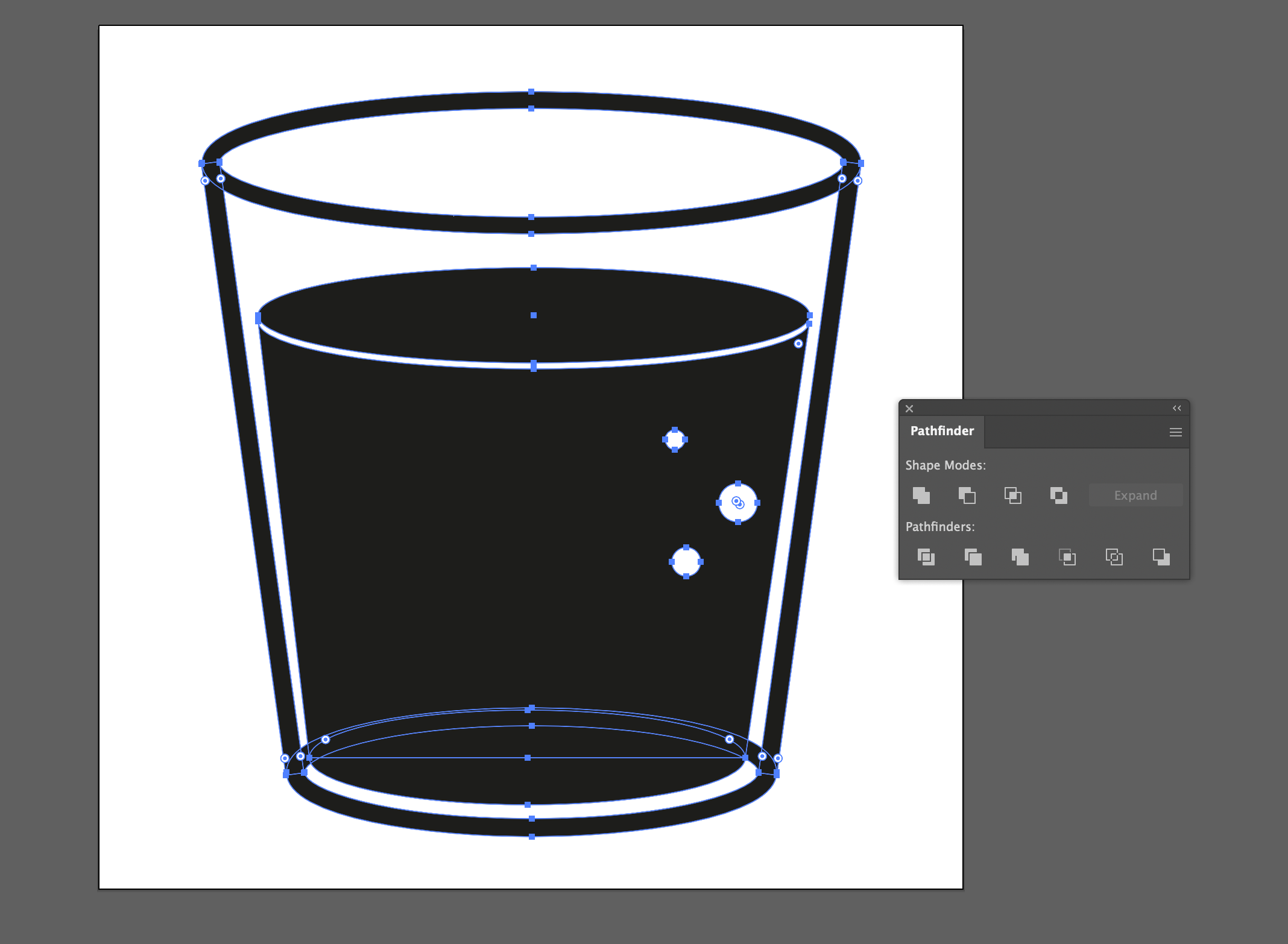The height and width of the screenshot is (944, 1288).
Task: Collapse the Pathfinder panel with double arrows
Action: tap(1177, 408)
